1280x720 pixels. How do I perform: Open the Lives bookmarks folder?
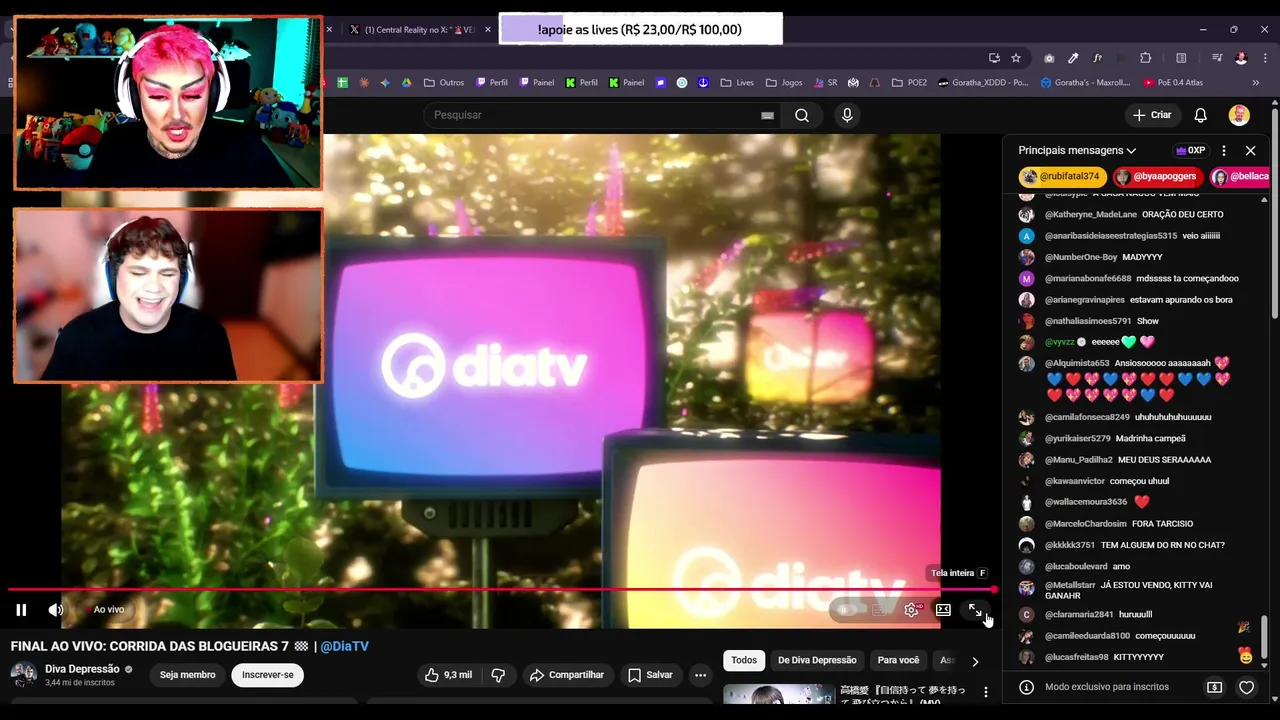click(737, 83)
